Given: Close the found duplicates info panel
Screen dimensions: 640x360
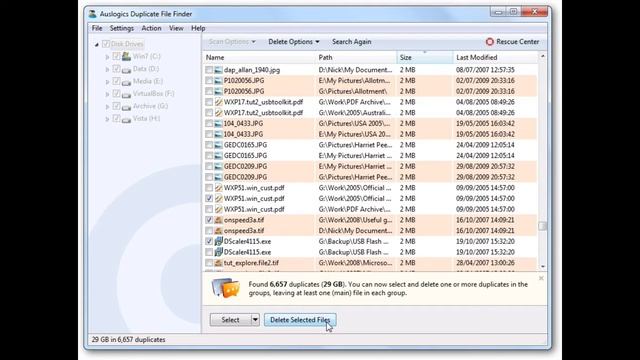Looking at the screenshot, I should click(x=541, y=278).
